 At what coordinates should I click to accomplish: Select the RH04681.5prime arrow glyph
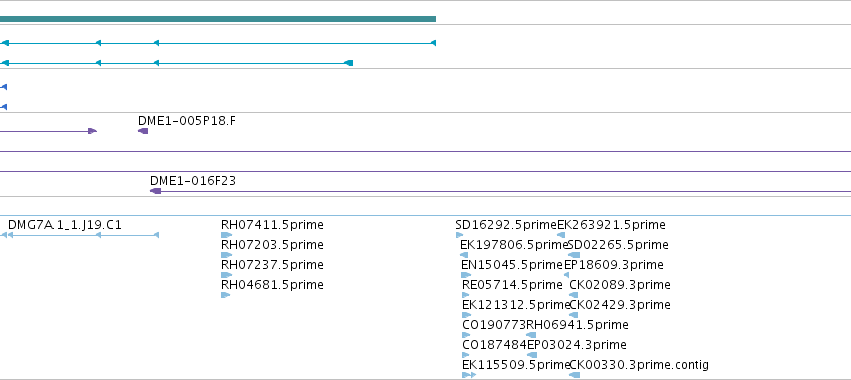coord(226,295)
